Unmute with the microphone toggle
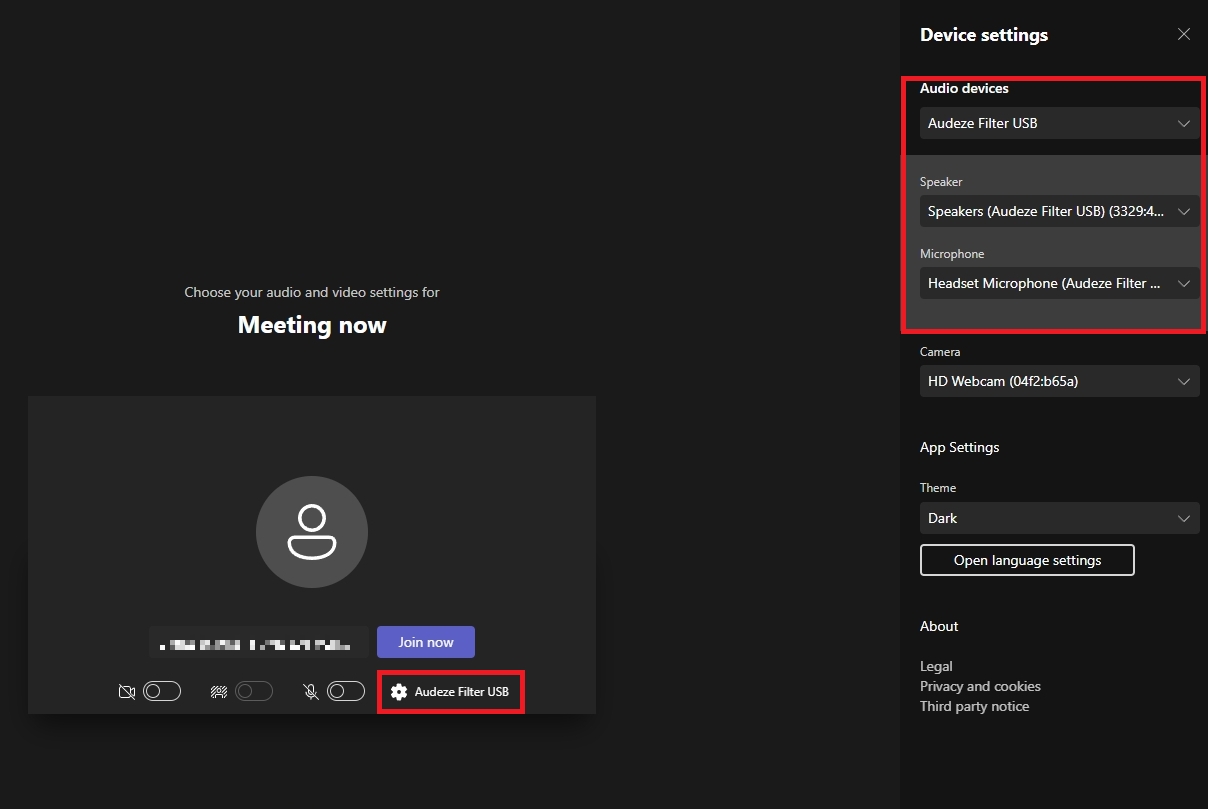The width and height of the screenshot is (1208, 809). click(346, 691)
